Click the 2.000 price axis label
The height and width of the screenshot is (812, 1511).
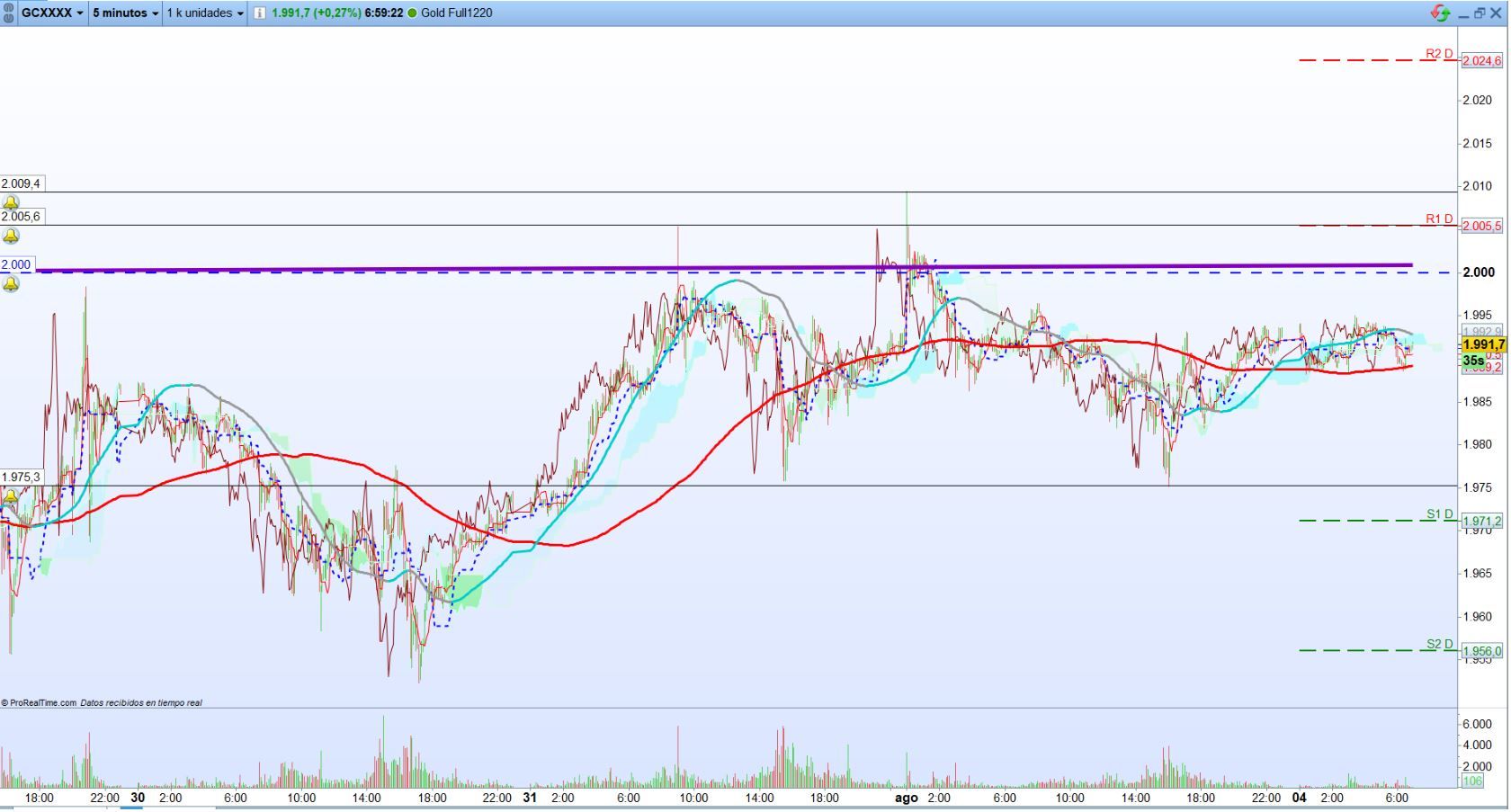click(x=1480, y=272)
